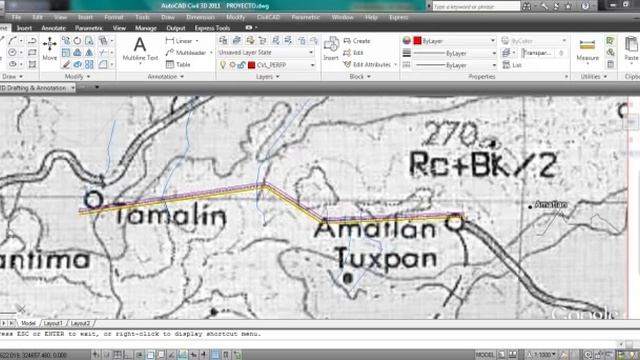The height and width of the screenshot is (360, 640).
Task: Toggle layer lock padlock icon
Action: 241,65
